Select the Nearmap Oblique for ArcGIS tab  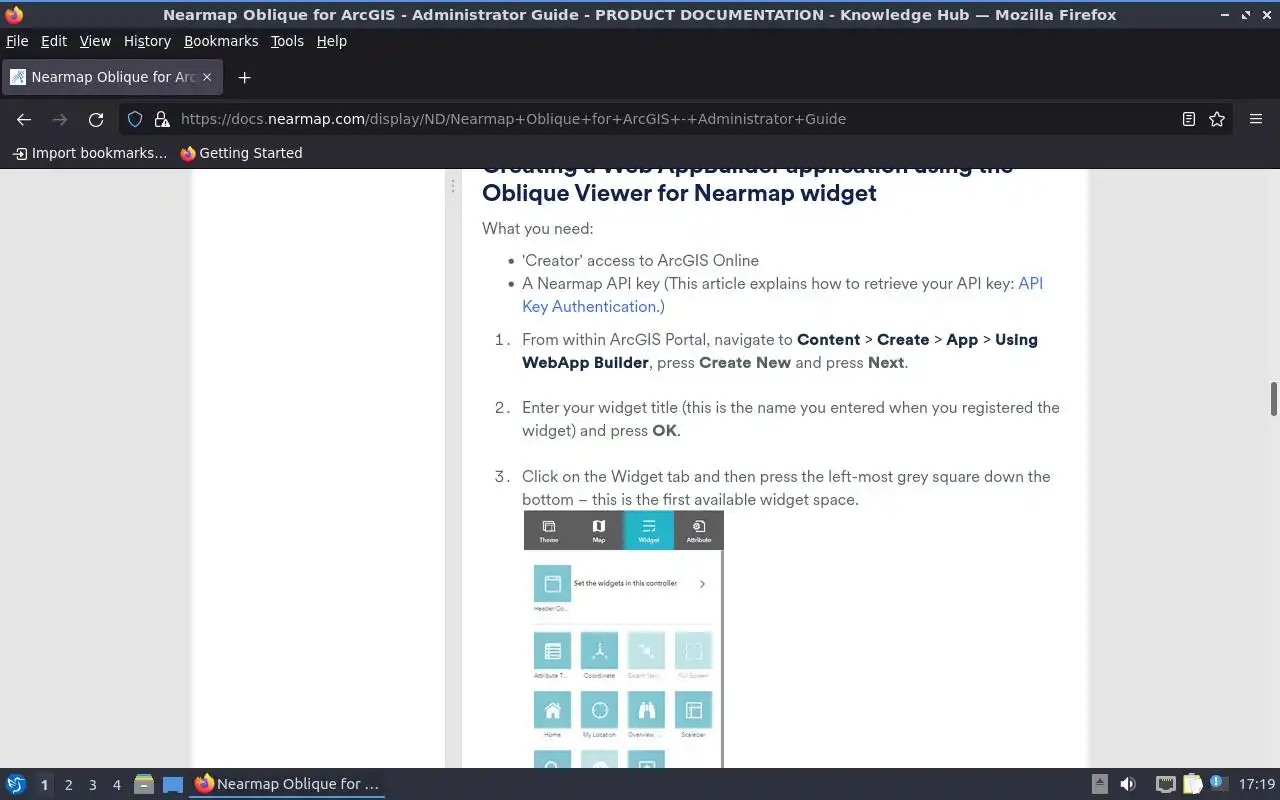pyautogui.click(x=112, y=77)
